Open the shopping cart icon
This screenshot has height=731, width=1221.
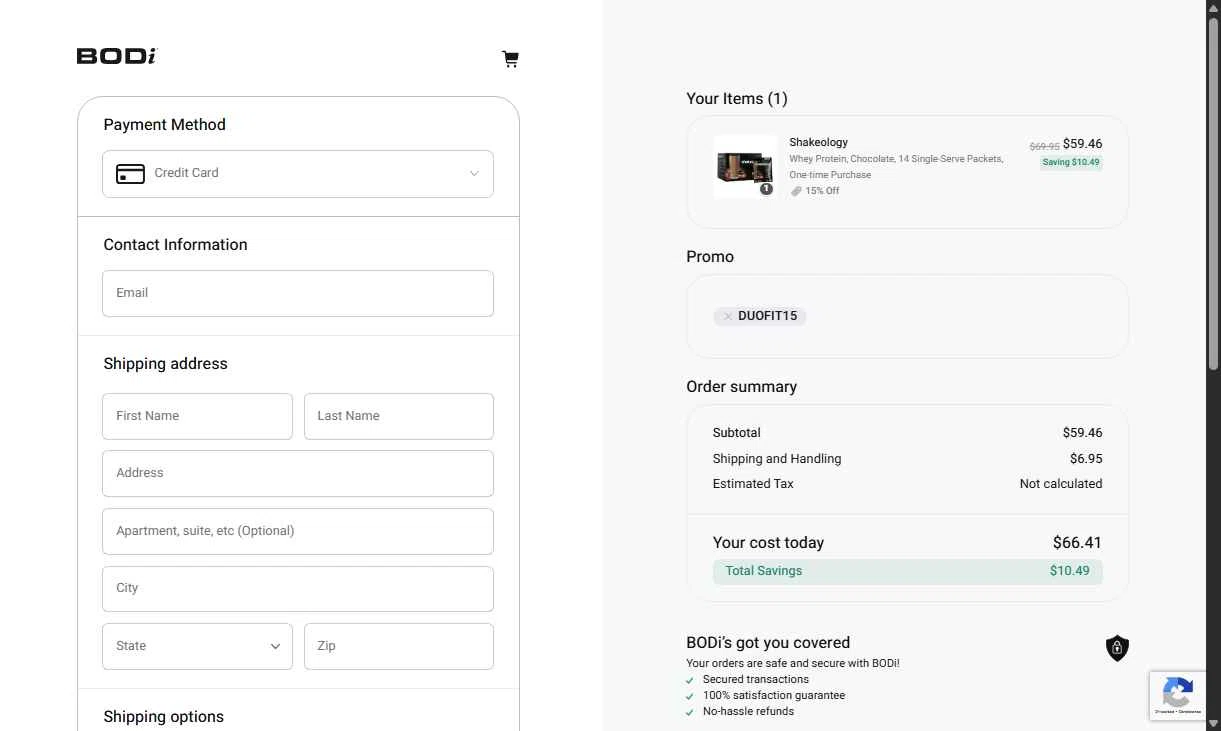point(510,59)
